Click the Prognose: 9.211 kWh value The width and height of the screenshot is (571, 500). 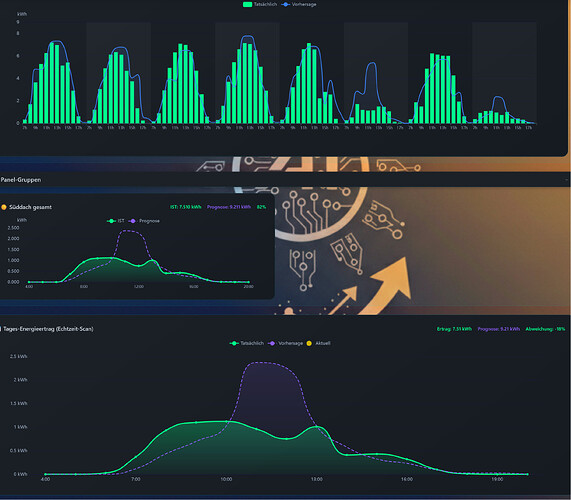[x=229, y=207]
